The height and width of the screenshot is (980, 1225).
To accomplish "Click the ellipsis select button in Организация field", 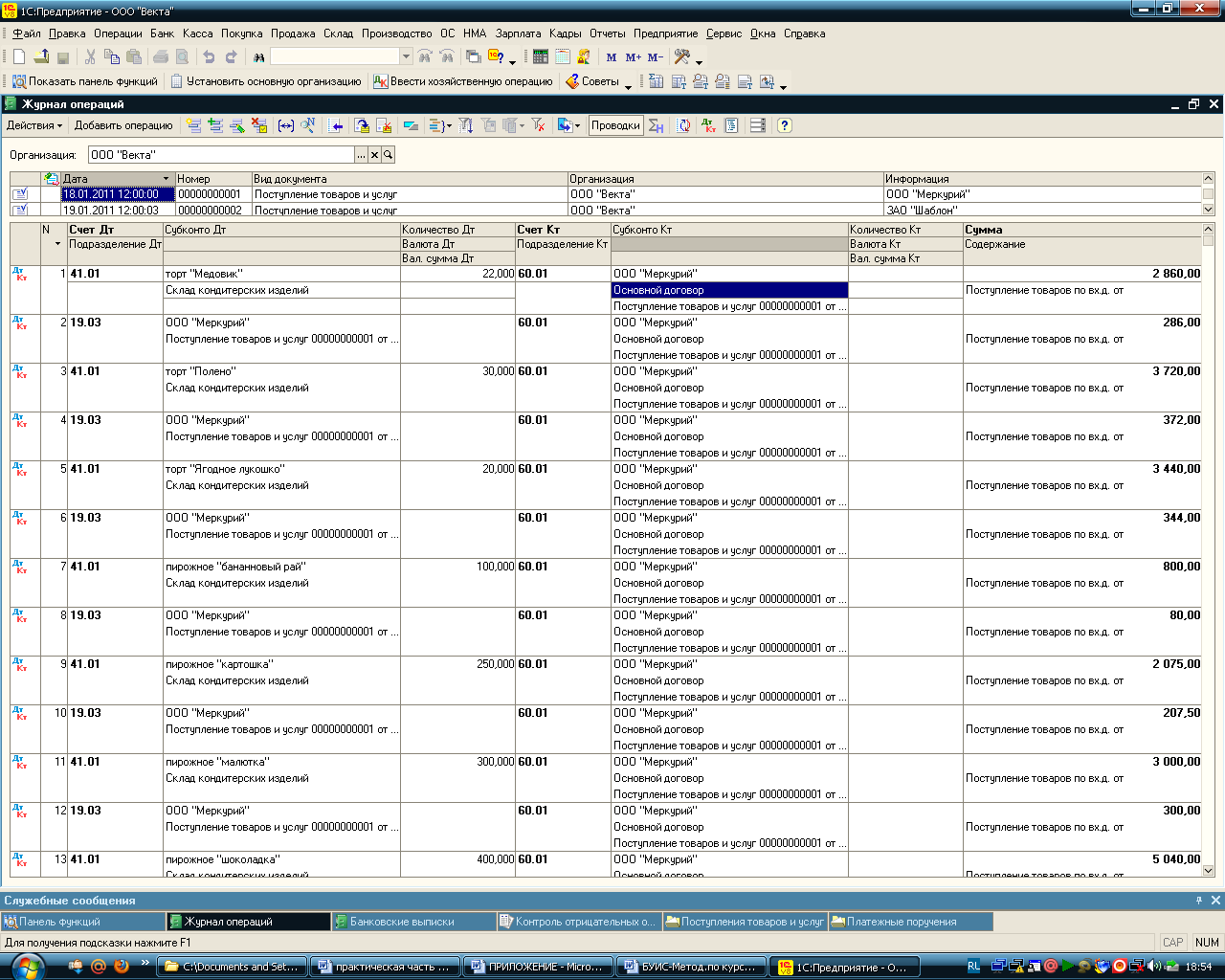I will point(361,154).
